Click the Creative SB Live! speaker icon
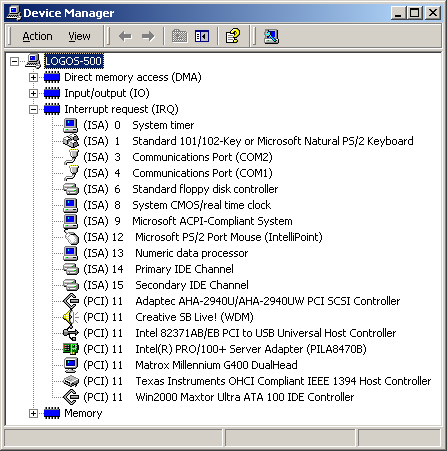 click(x=71, y=317)
